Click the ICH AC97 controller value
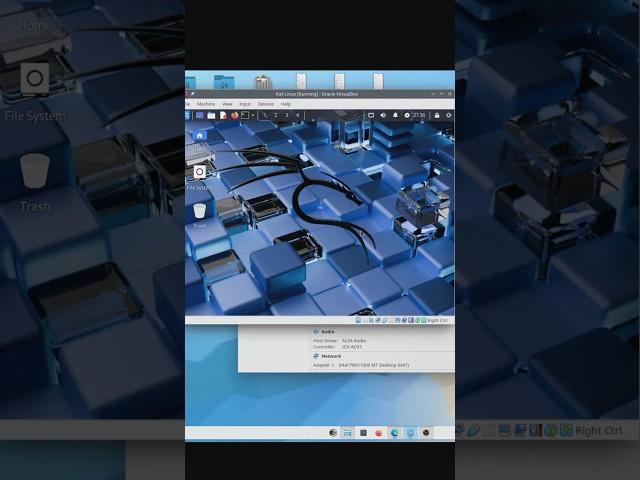 [352, 347]
